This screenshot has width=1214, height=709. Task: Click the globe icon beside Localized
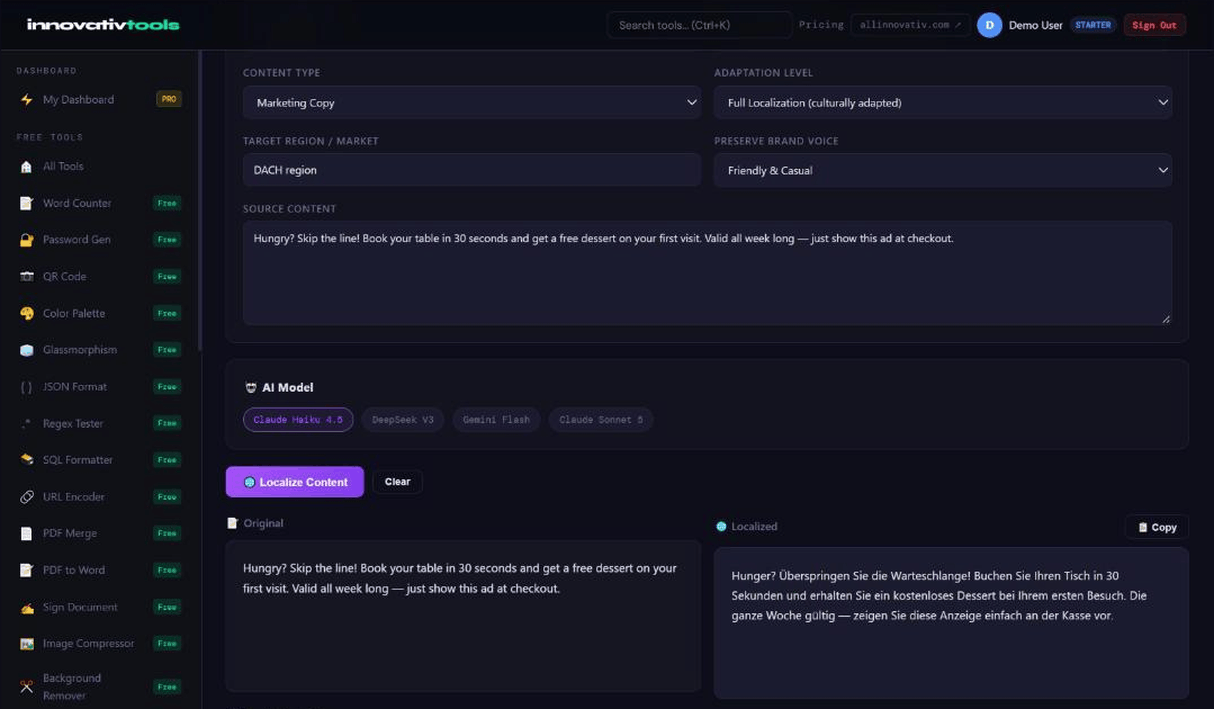(x=722, y=526)
